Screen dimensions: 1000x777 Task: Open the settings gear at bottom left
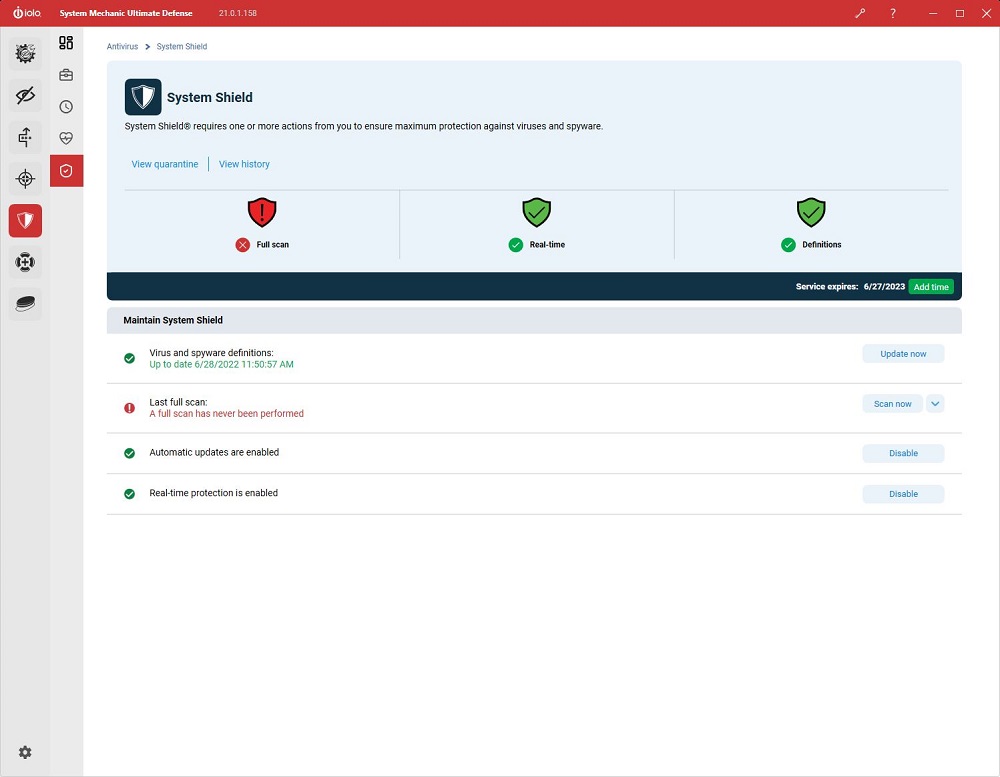pyautogui.click(x=25, y=752)
